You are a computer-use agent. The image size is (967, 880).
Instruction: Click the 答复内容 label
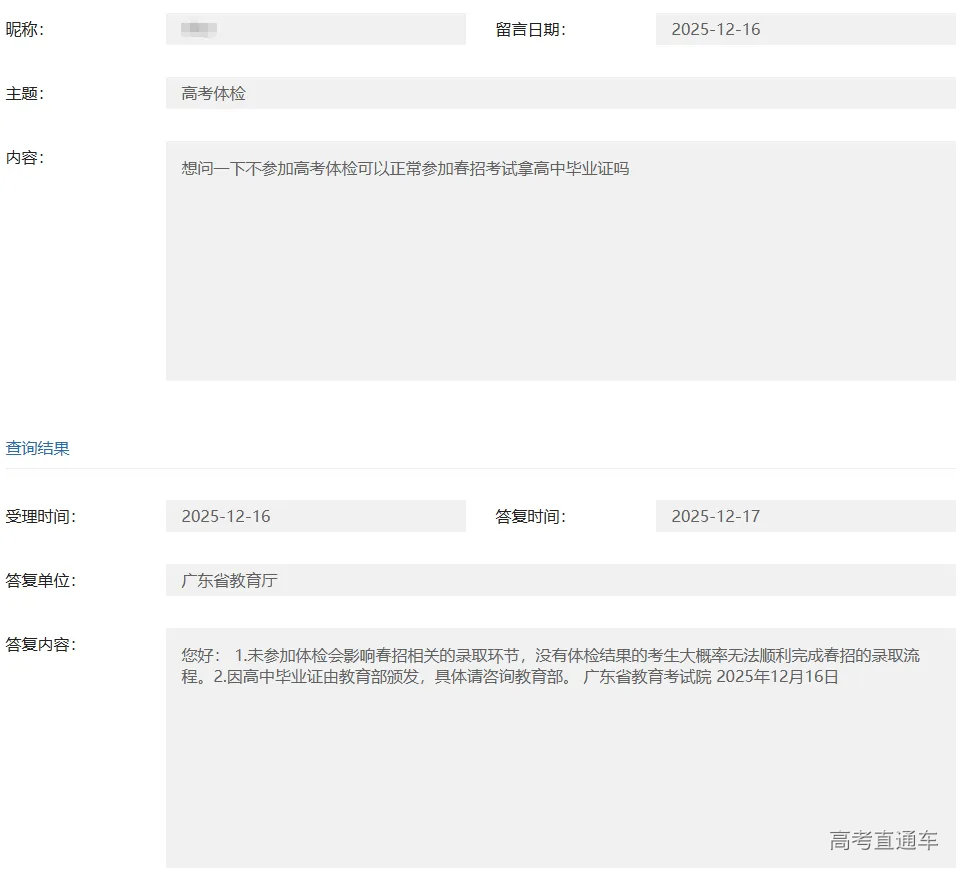41,644
